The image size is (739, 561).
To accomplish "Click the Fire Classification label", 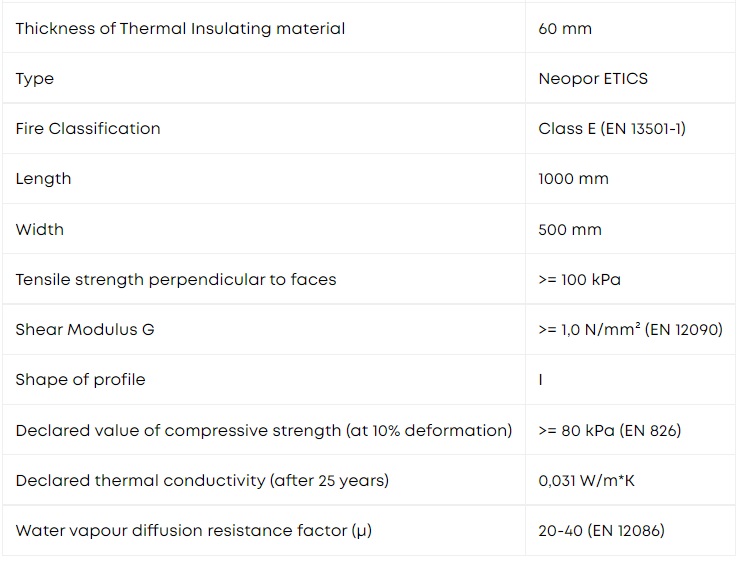I will [88, 129].
